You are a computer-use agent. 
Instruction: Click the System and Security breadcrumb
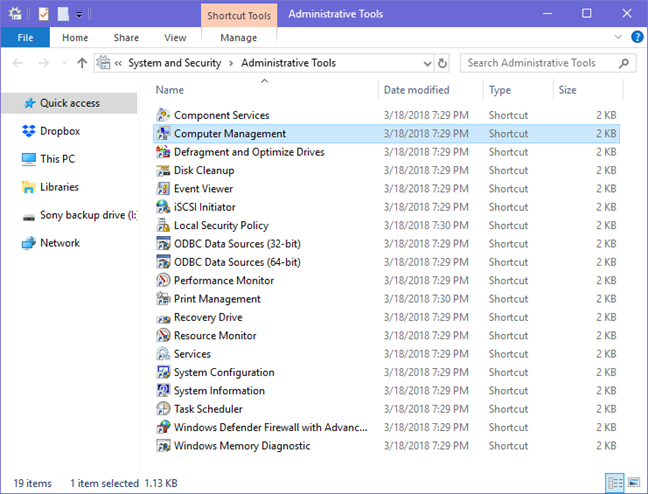coord(174,63)
